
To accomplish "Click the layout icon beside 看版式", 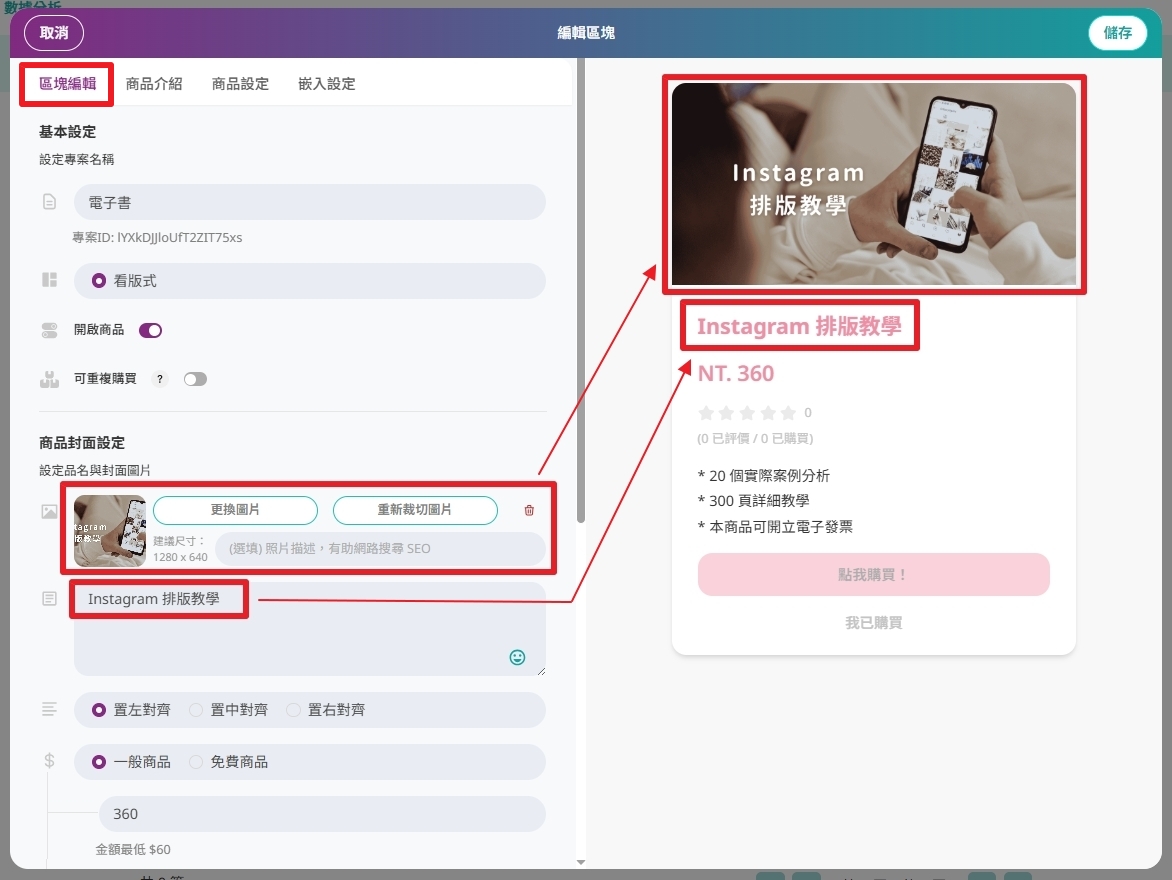I will click(x=49, y=280).
